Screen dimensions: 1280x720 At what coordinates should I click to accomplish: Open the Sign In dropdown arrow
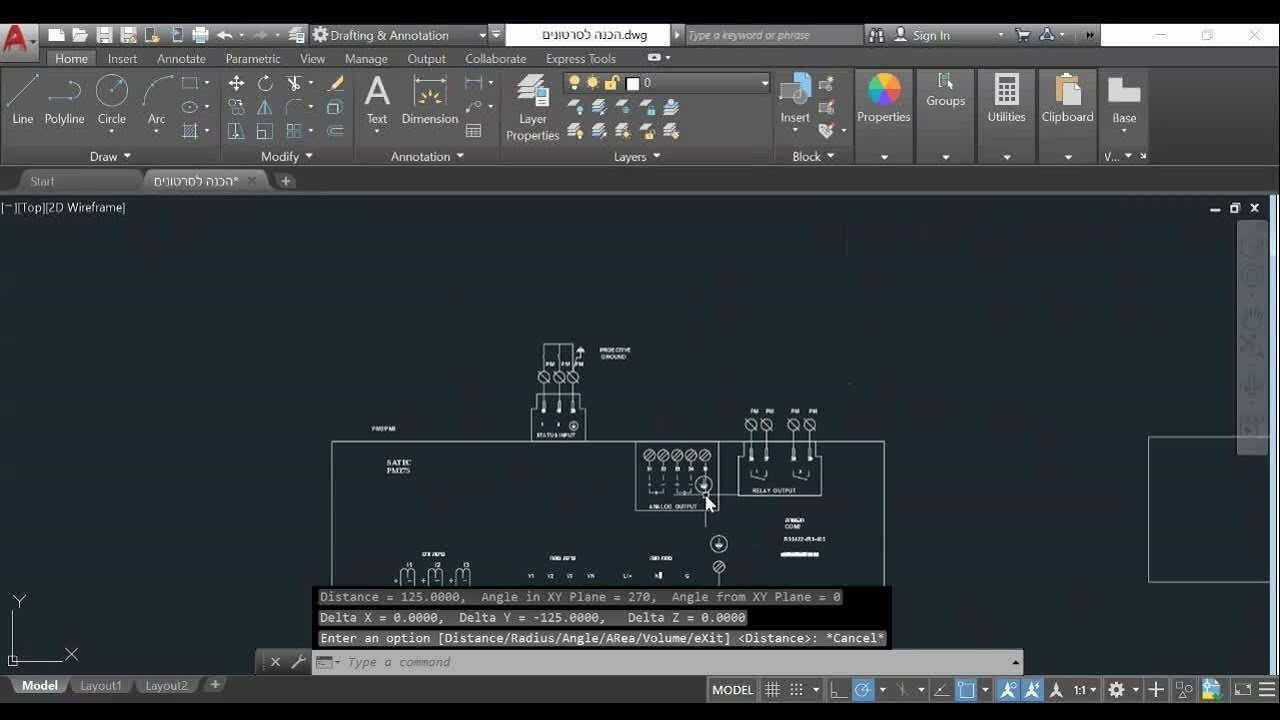1000,35
